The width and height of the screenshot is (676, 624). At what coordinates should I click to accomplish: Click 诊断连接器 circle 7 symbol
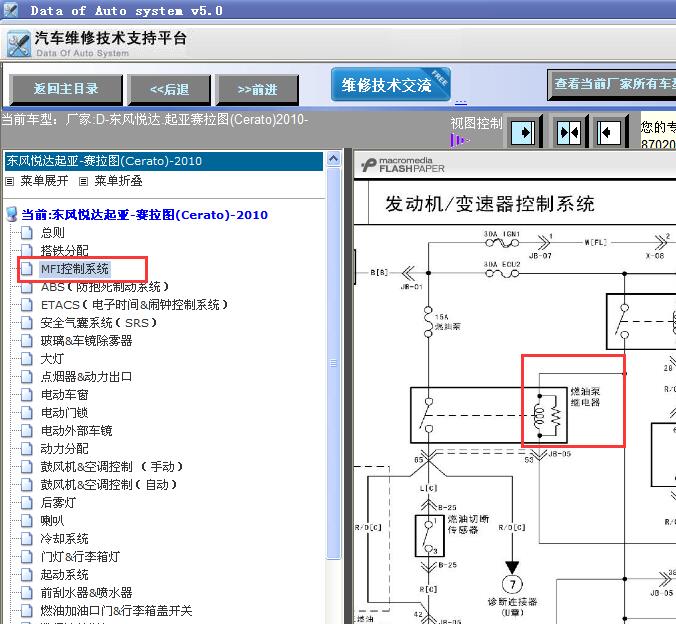tap(512, 584)
